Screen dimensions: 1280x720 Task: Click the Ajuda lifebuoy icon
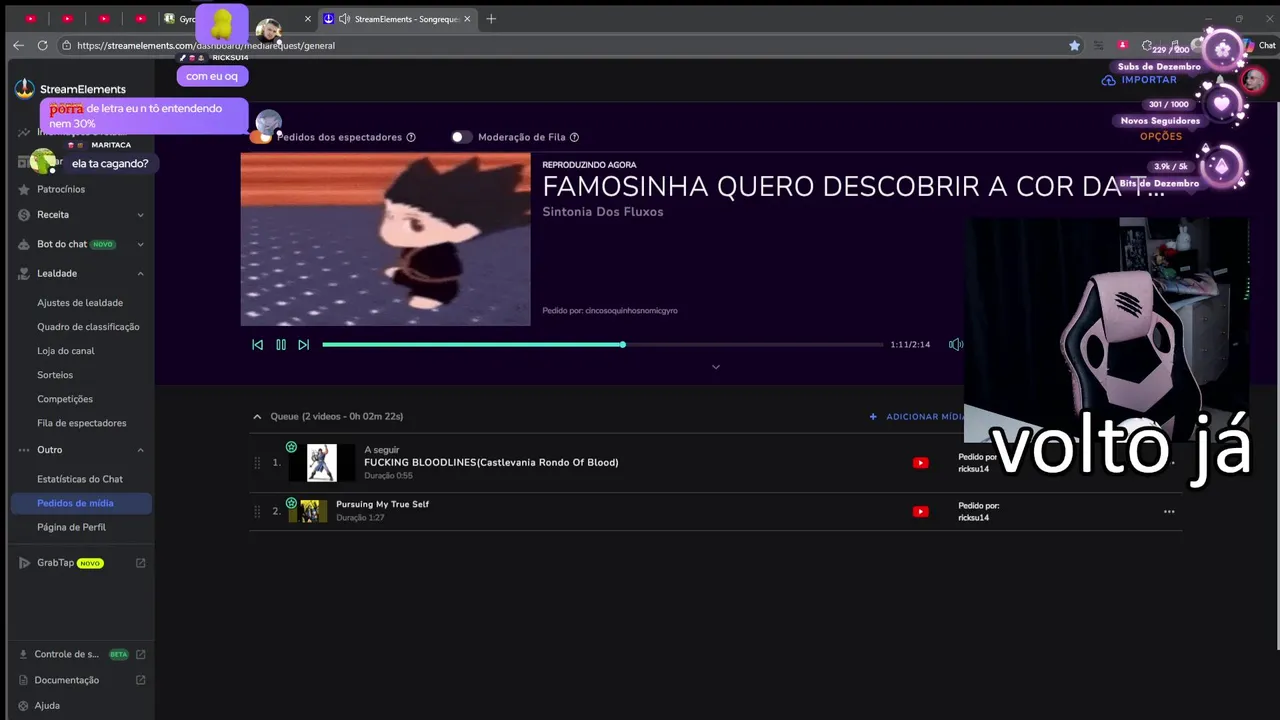(23, 705)
